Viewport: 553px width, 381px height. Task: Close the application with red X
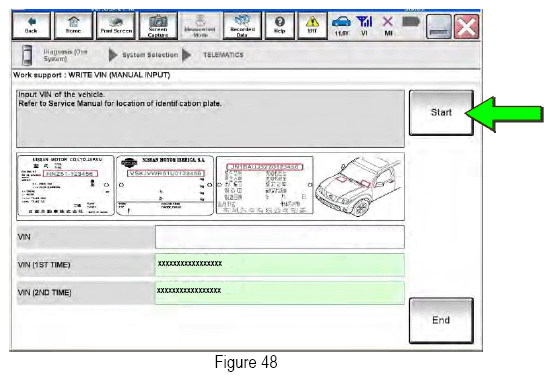(x=467, y=26)
